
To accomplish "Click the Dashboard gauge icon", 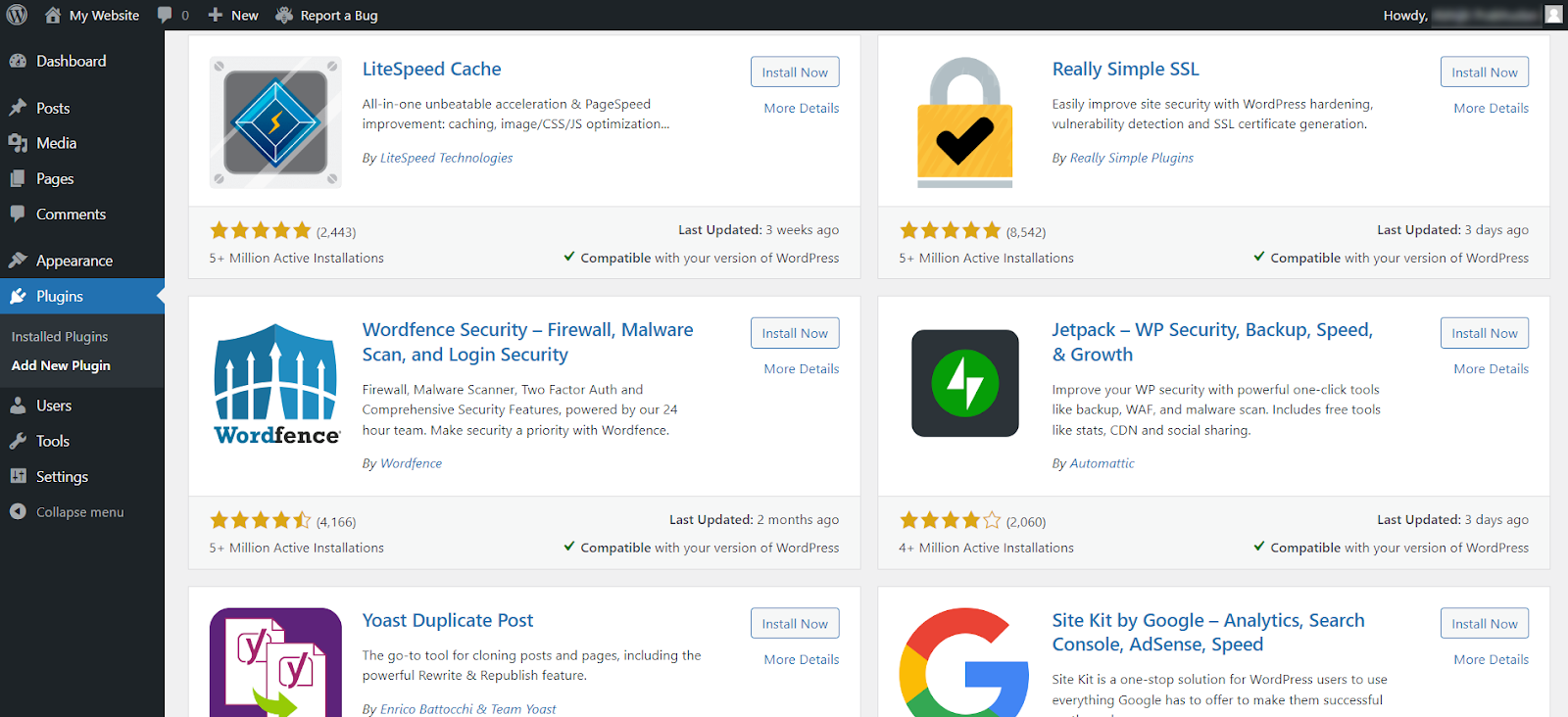I will pyautogui.click(x=18, y=61).
